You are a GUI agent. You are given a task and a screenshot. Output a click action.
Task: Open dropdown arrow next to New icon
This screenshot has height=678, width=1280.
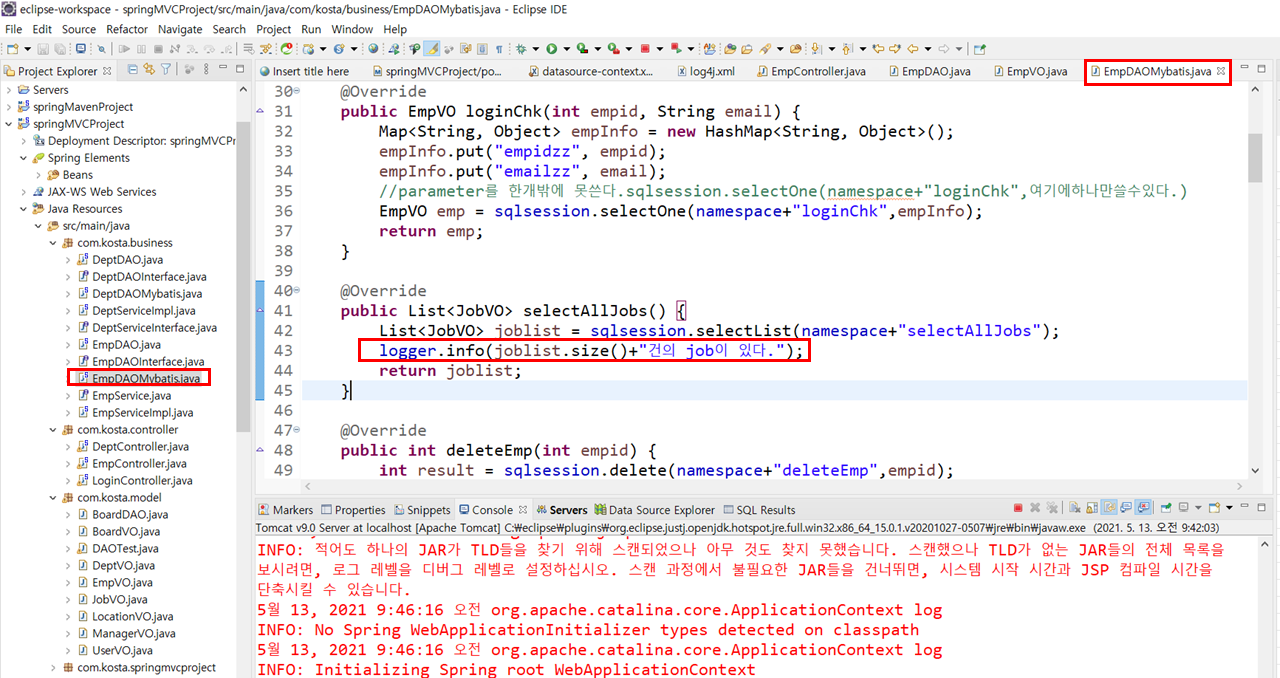[x=27, y=48]
